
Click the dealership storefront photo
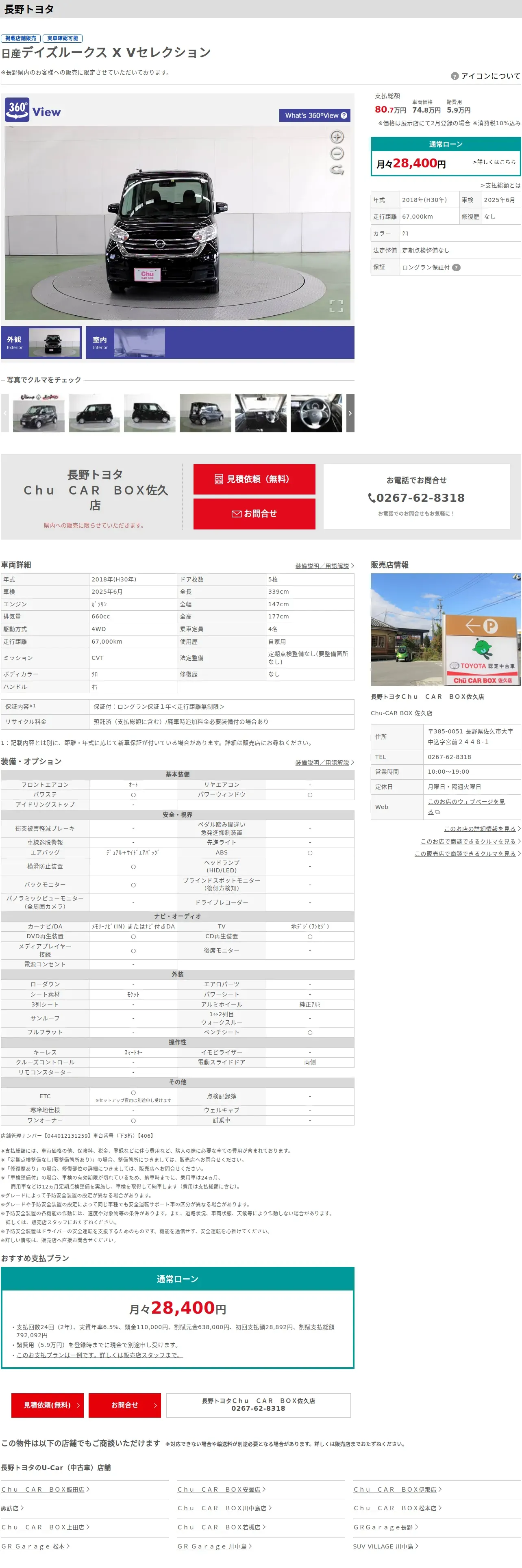tap(446, 629)
